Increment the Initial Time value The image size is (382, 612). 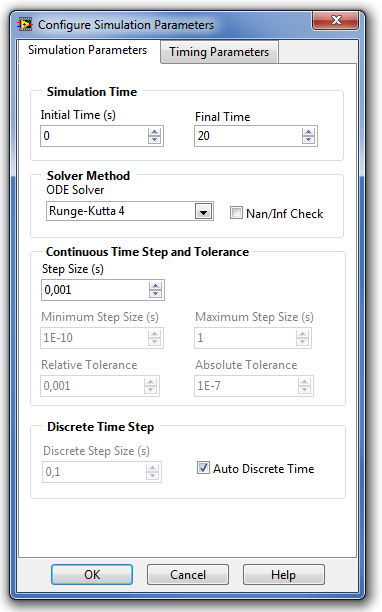tap(155, 132)
